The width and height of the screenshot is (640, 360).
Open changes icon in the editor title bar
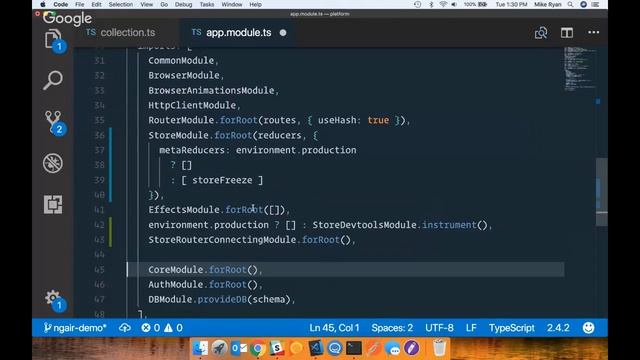coord(541,33)
